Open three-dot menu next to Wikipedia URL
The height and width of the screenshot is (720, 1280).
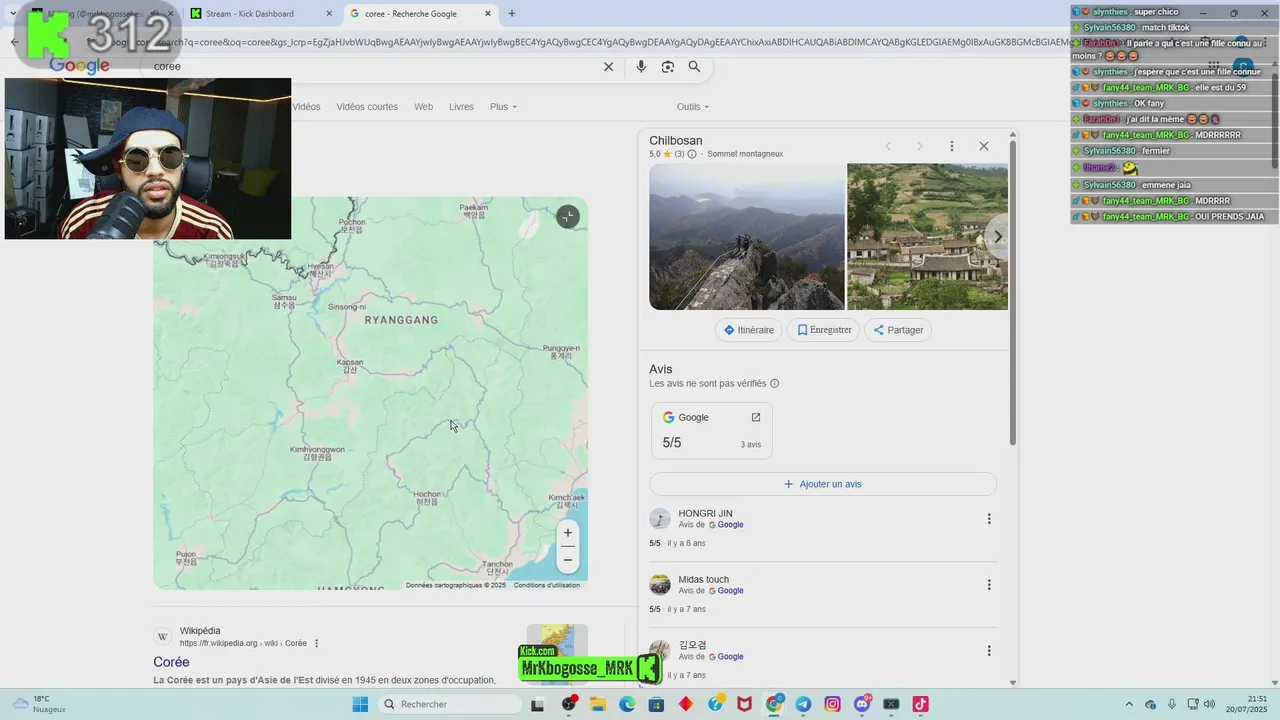coord(317,644)
